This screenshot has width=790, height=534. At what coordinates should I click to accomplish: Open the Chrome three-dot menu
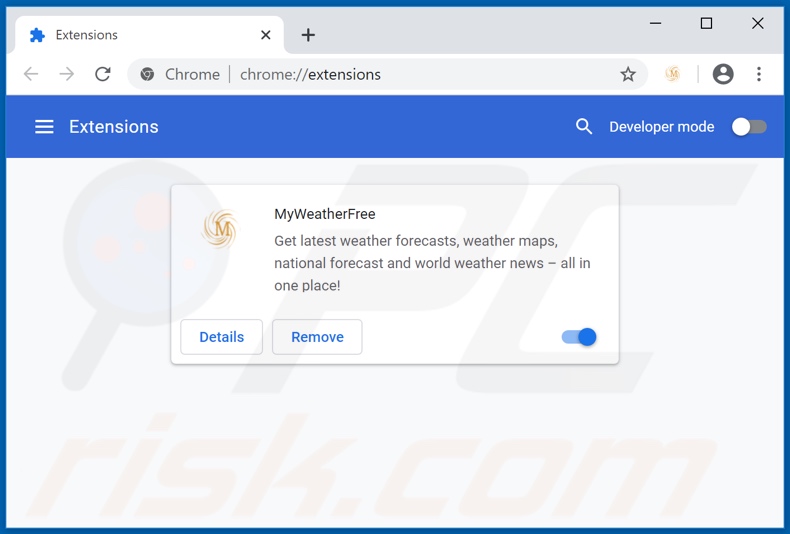point(759,74)
